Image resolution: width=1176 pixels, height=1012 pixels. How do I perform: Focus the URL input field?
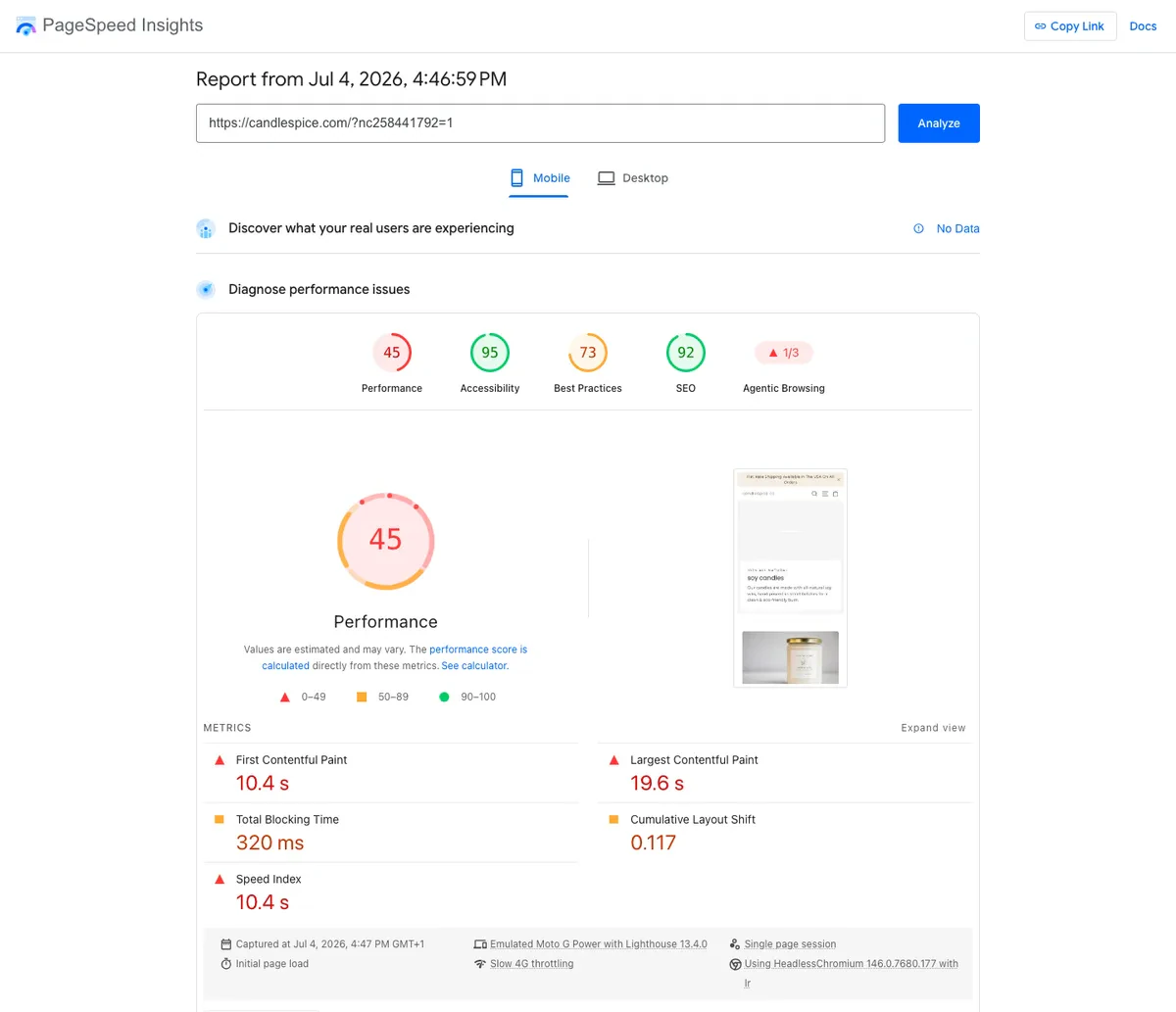click(x=540, y=123)
